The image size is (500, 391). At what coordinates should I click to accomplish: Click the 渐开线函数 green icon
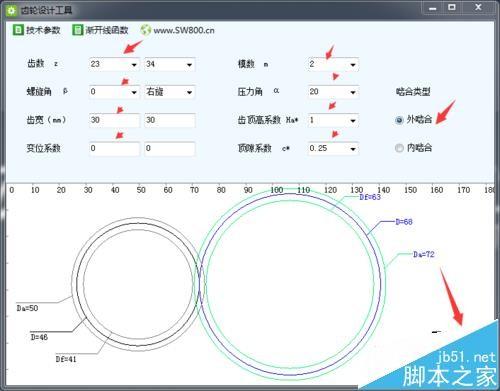(77, 30)
